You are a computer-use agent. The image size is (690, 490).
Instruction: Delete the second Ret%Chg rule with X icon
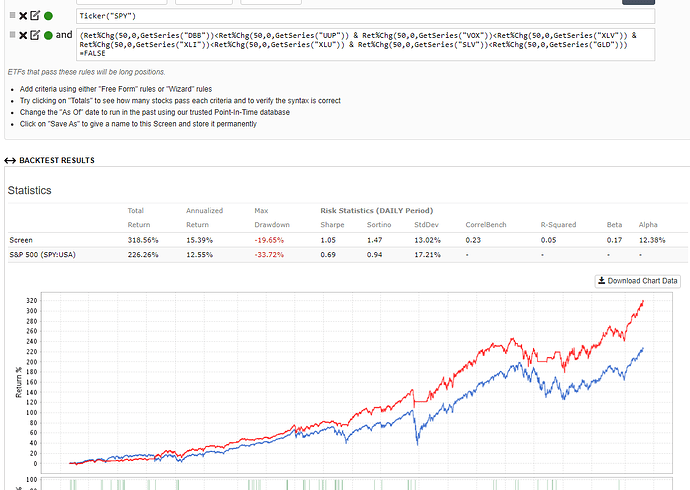(23, 35)
